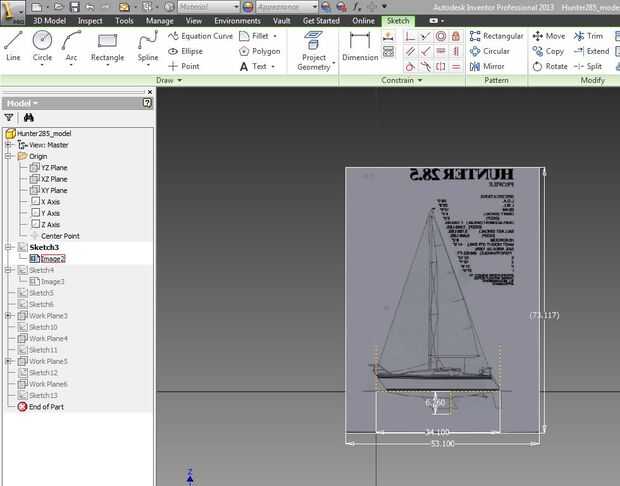The image size is (620, 486).
Task: Apply the Vertical constraint
Action: (x=456, y=51)
